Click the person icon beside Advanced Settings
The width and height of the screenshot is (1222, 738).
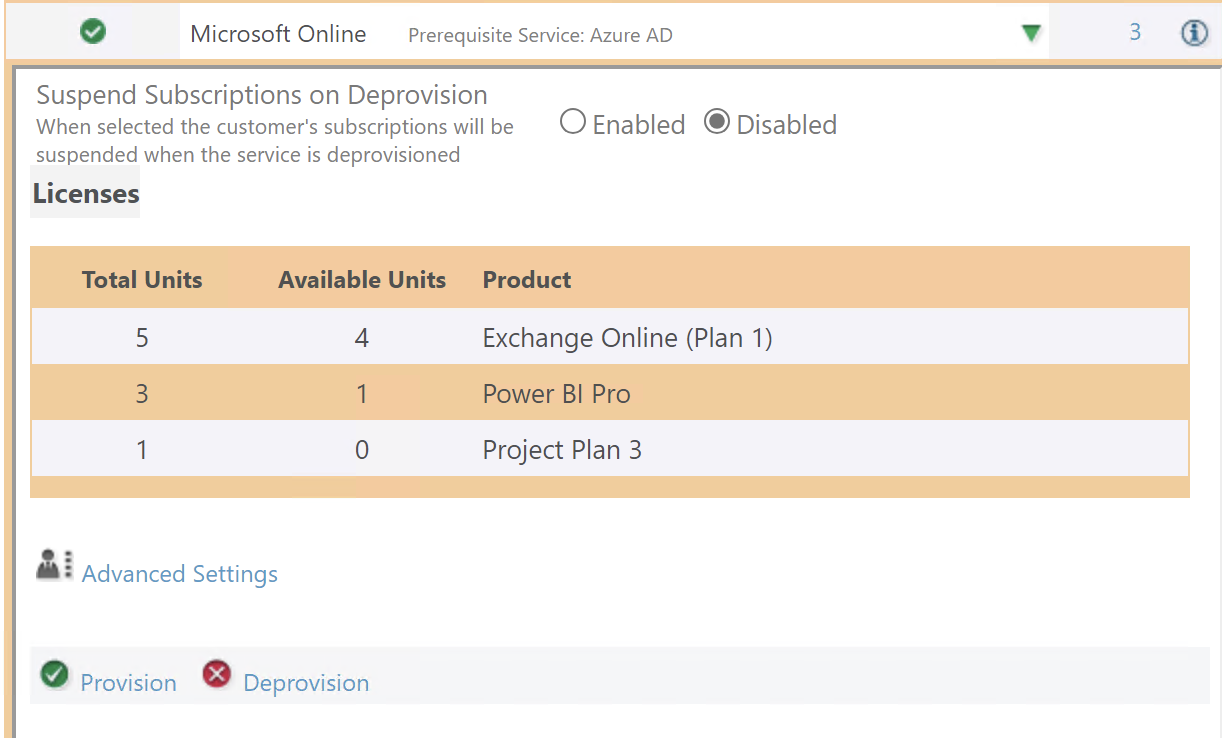click(54, 566)
